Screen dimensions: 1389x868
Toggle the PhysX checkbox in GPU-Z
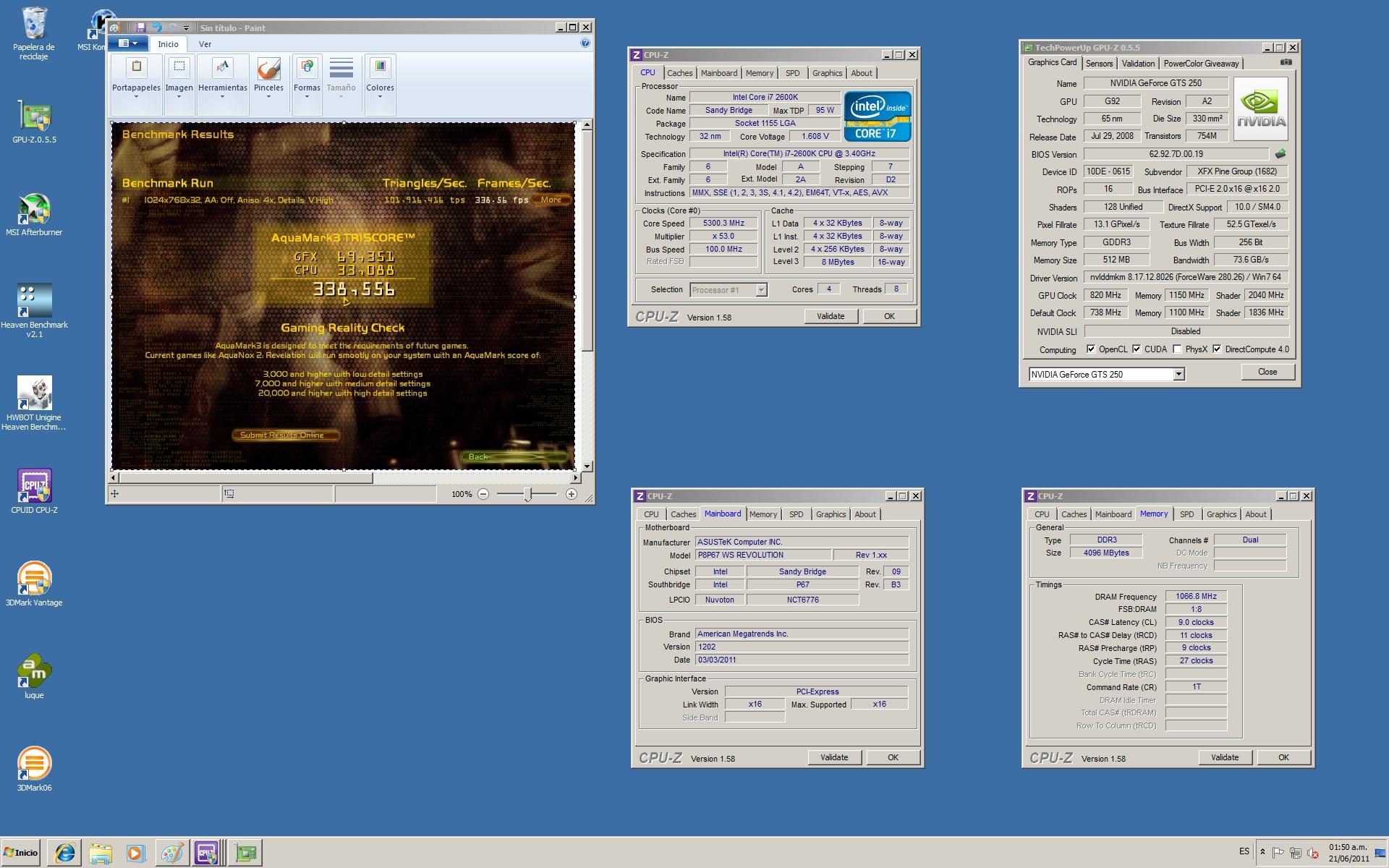(x=1177, y=349)
